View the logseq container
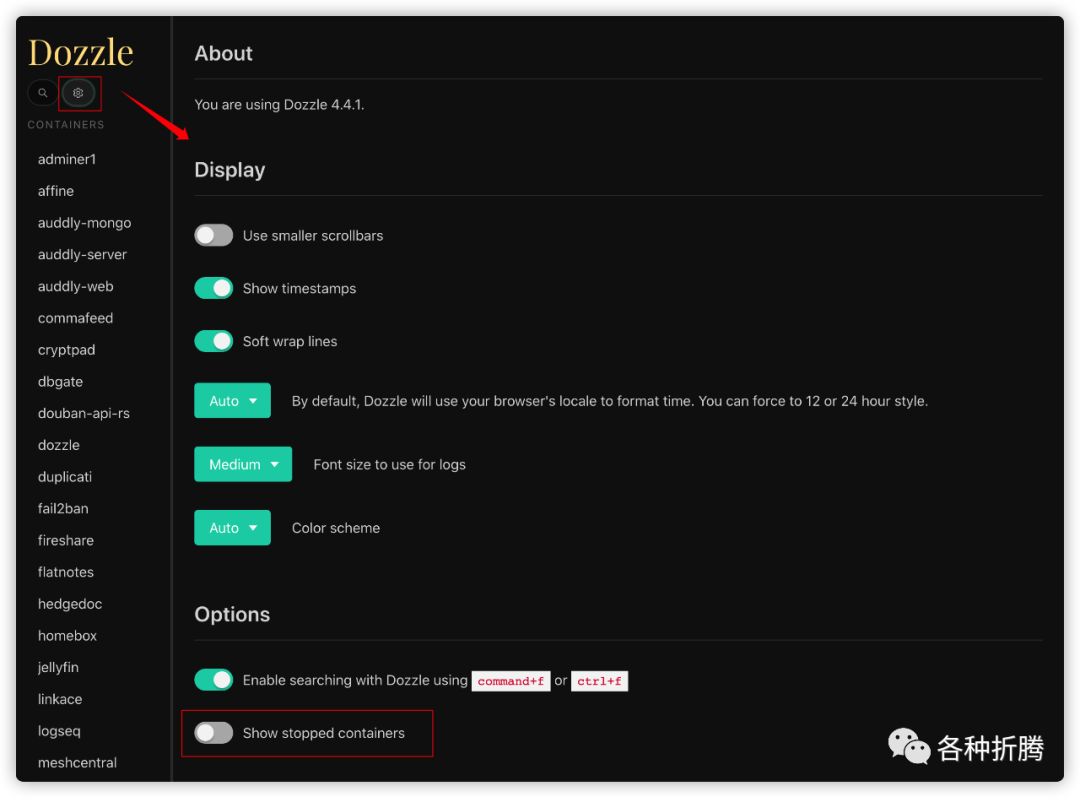This screenshot has height=797, width=1080. click(59, 731)
